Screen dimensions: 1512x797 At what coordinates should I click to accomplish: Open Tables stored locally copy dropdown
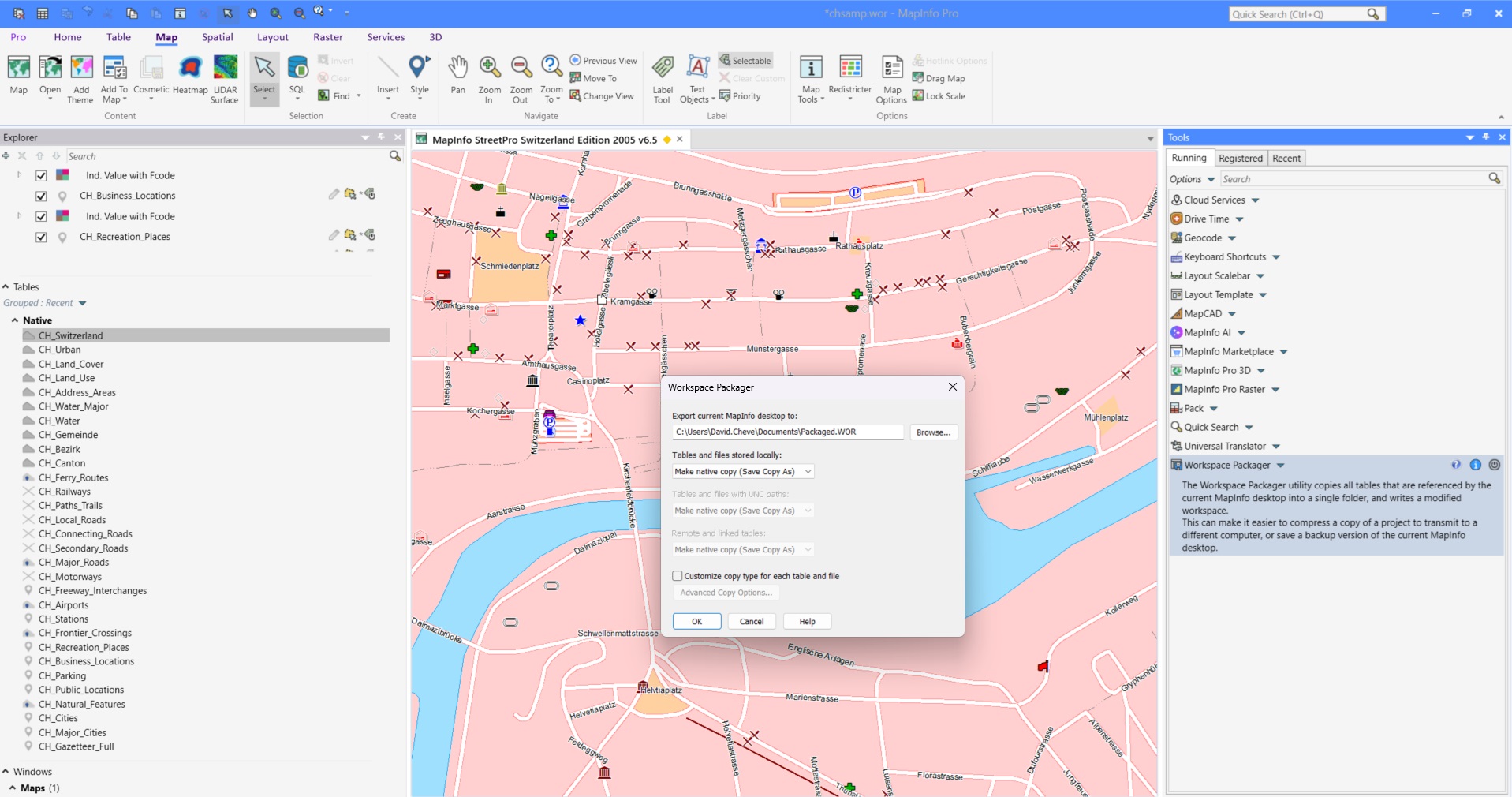click(x=743, y=471)
